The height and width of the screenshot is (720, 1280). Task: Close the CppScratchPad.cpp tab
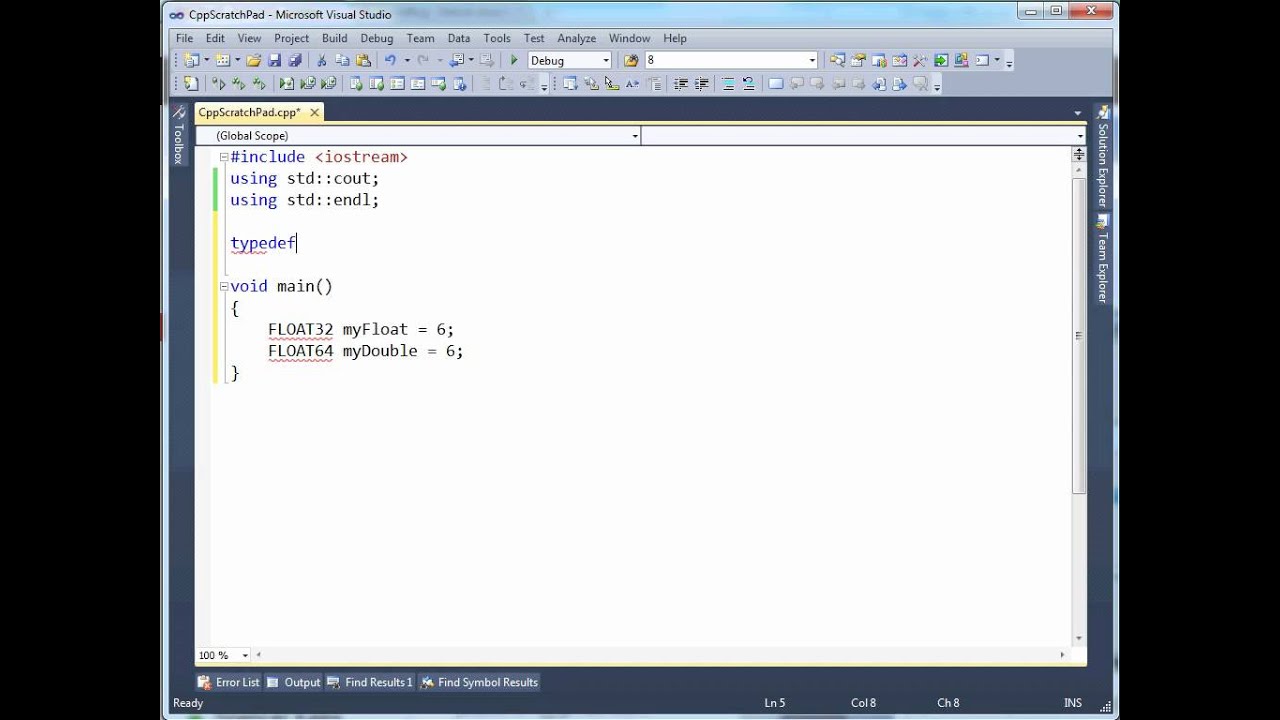click(x=314, y=113)
